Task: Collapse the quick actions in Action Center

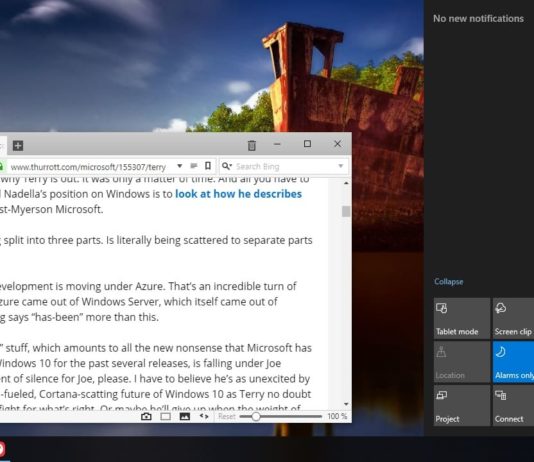Action: pyautogui.click(x=449, y=282)
